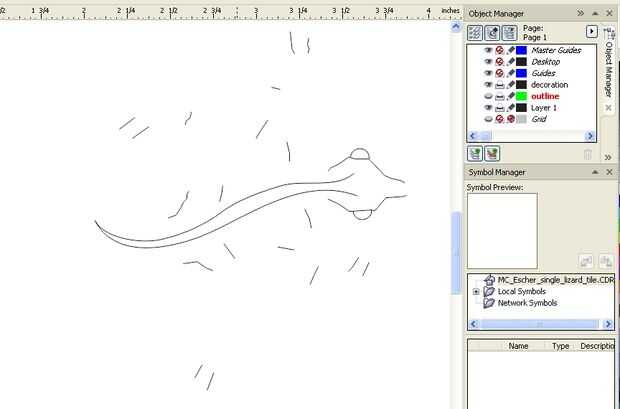Screen dimensions: 620x409
Task: Click Edit Symbol icon under preview
Action: [606, 261]
